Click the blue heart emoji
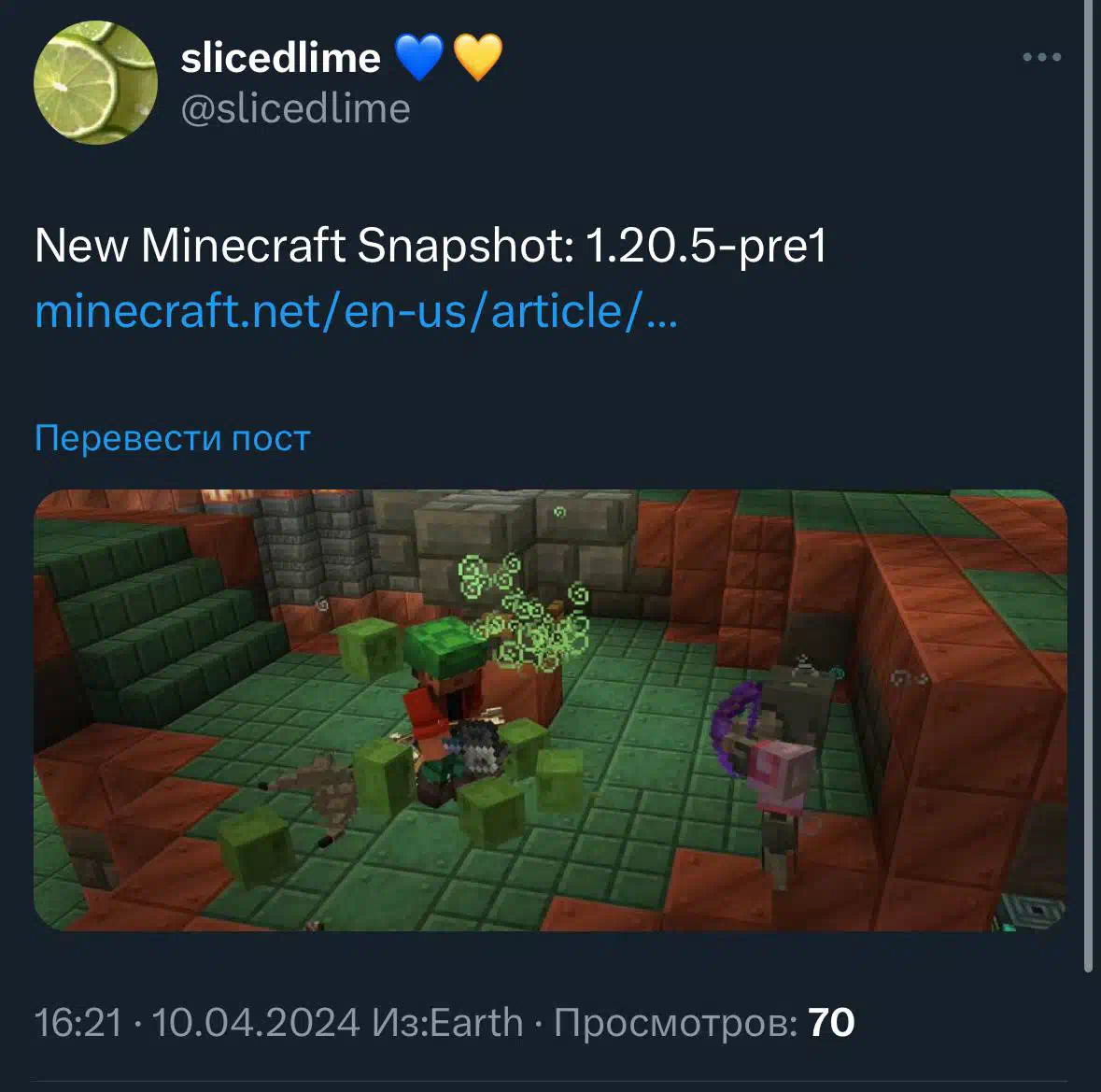Viewport: 1101px width, 1092px height. pos(419,57)
